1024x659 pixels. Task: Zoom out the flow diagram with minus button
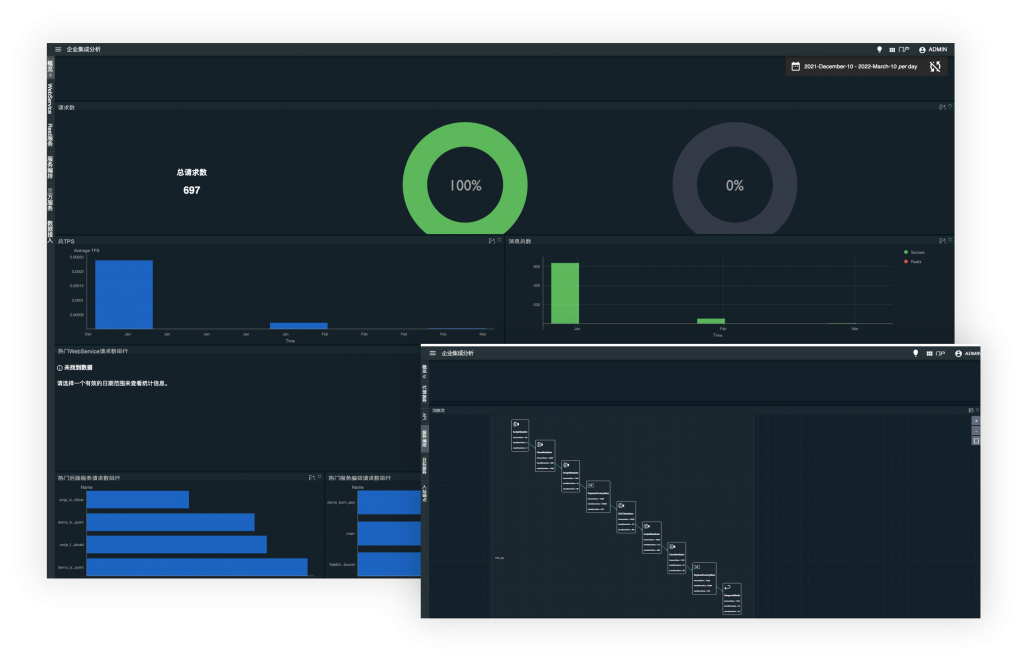pos(975,431)
